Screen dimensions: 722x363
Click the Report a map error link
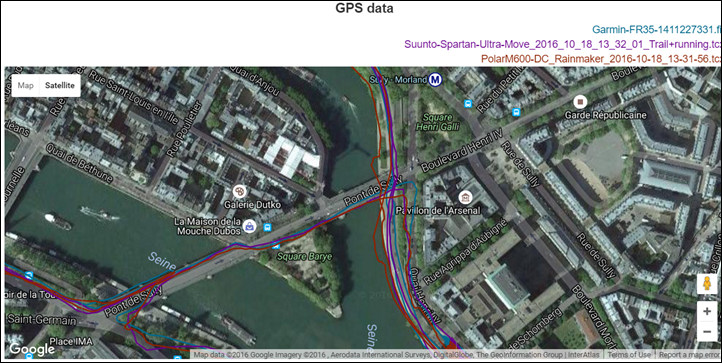pos(690,355)
